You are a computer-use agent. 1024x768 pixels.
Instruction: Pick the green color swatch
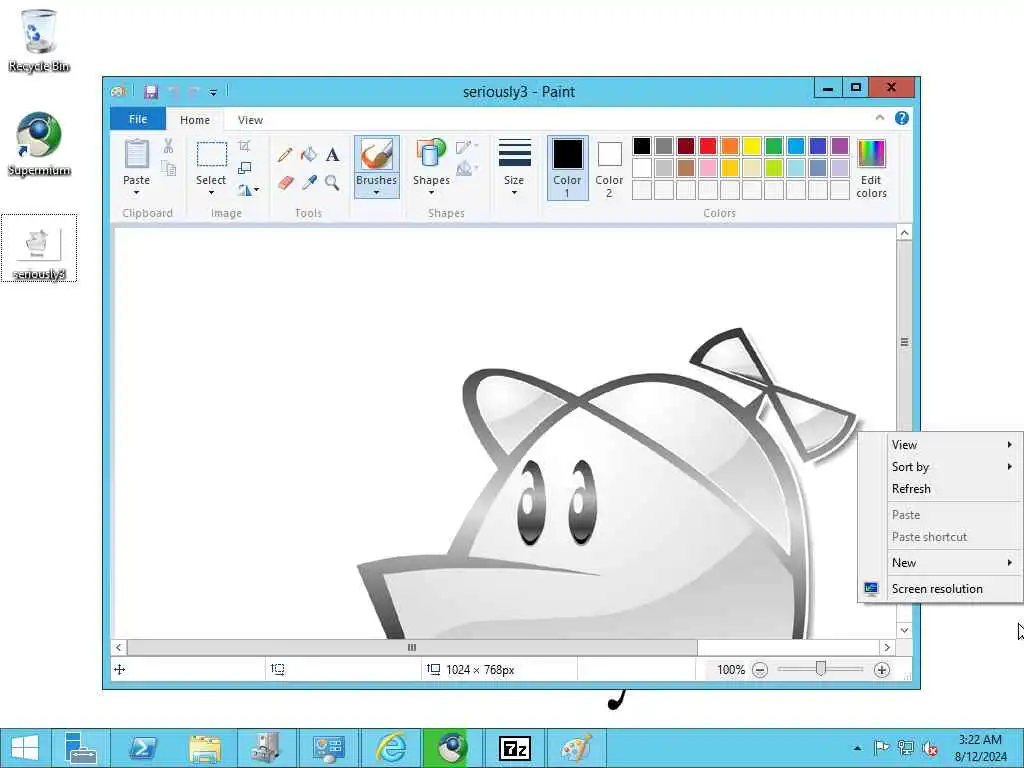[774, 146]
